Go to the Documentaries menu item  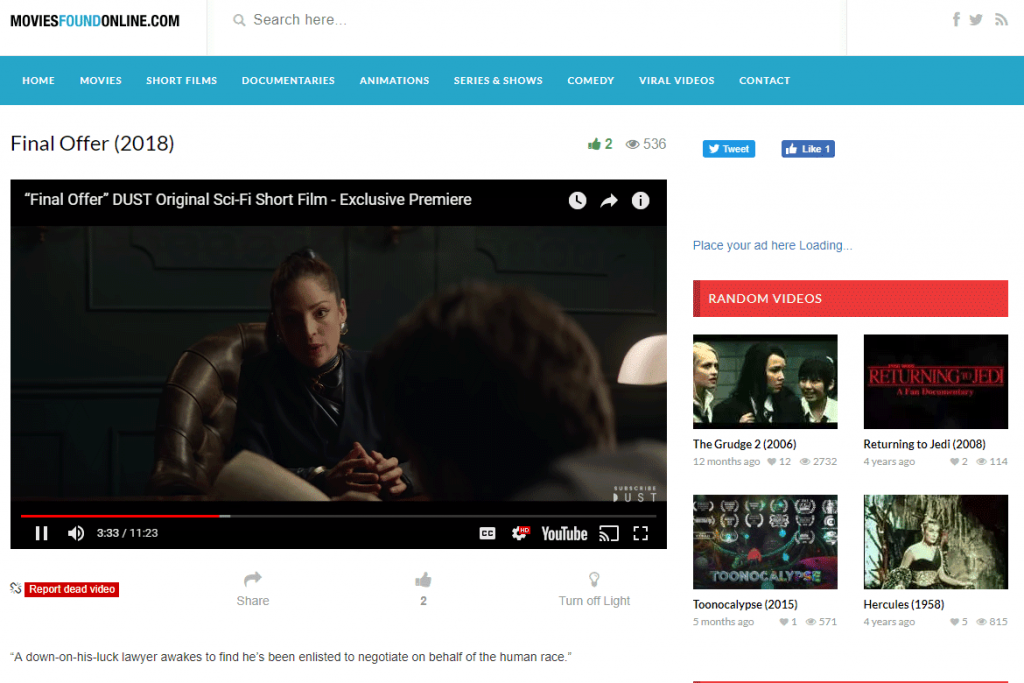[x=288, y=81]
